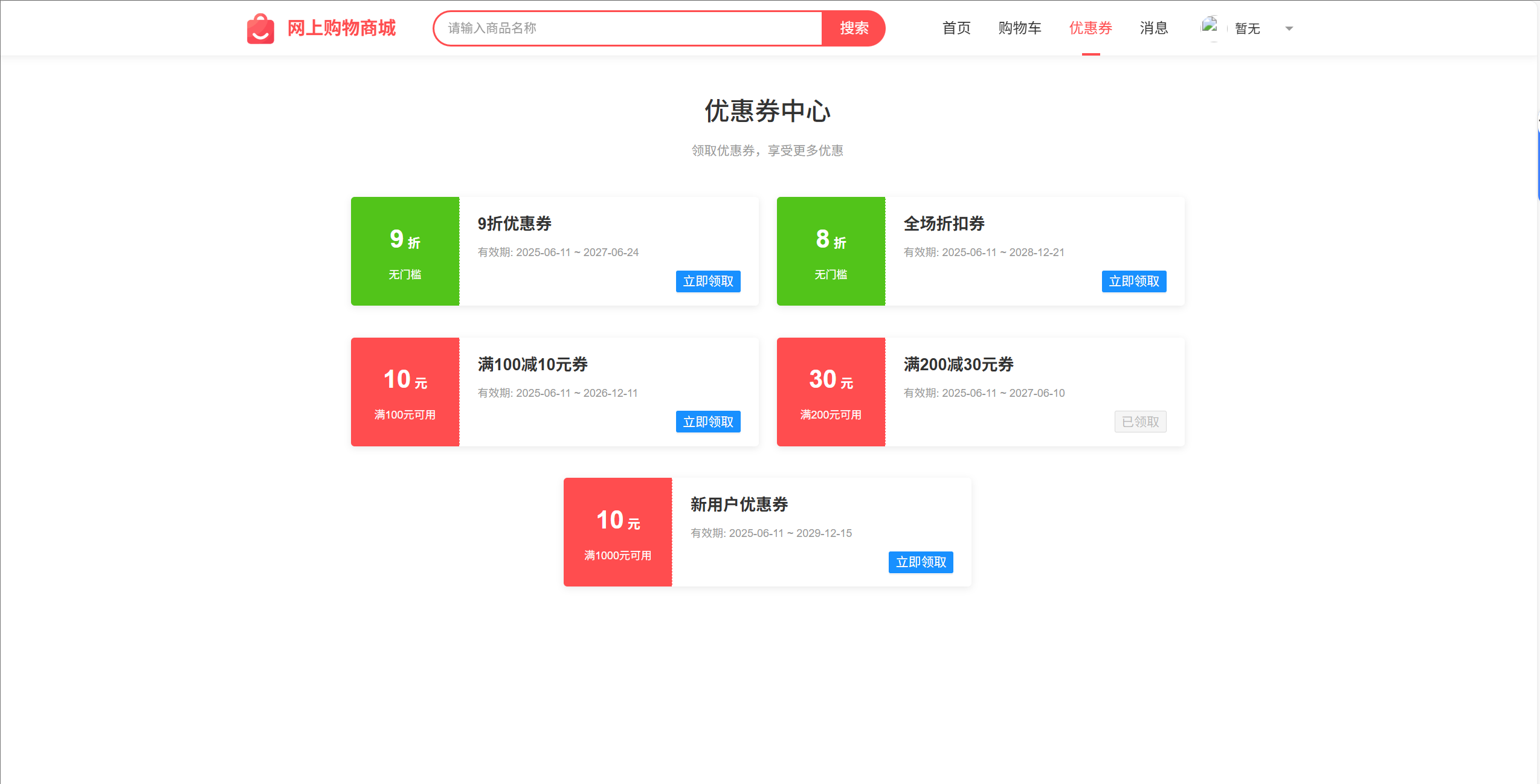
Task: Go to 购物车 shopping cart
Action: pos(1020,28)
